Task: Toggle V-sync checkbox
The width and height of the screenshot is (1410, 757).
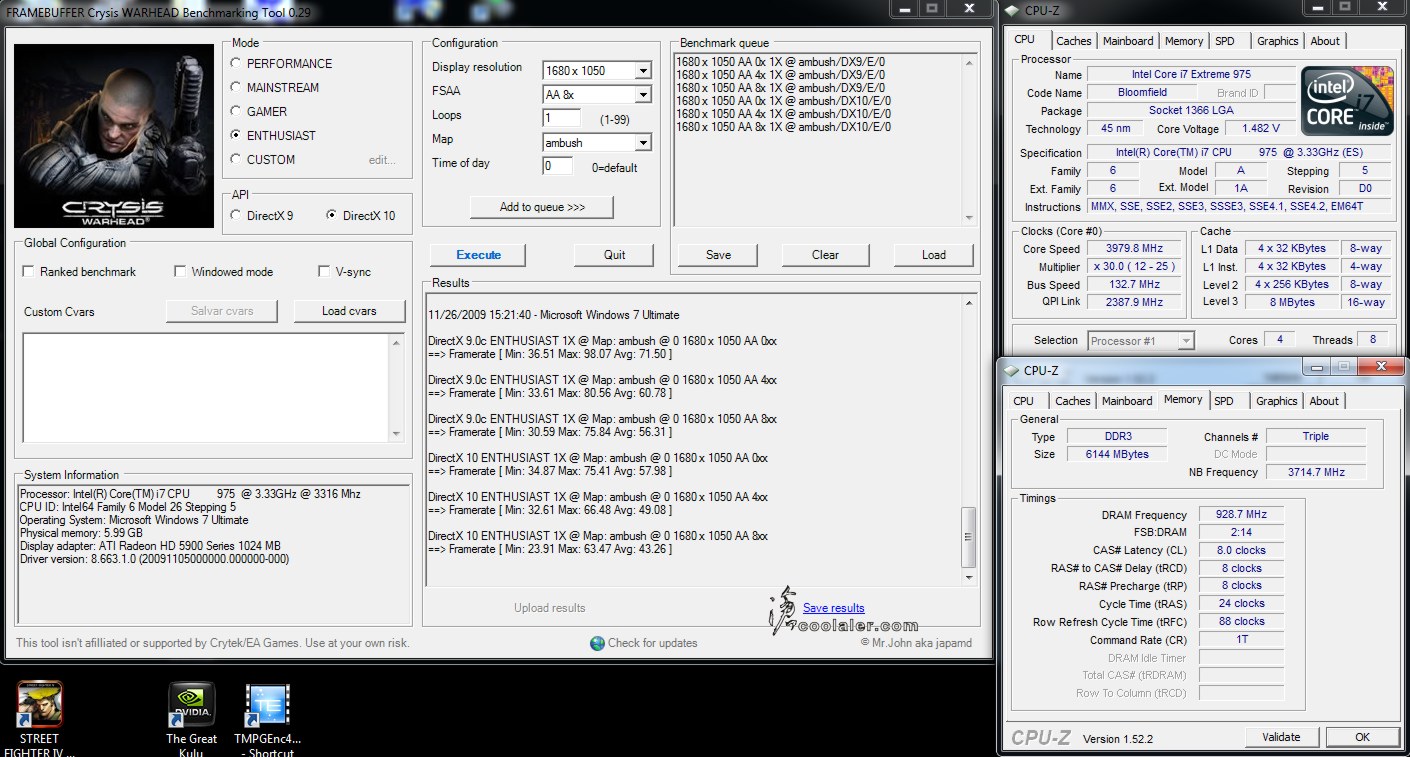Action: [324, 271]
